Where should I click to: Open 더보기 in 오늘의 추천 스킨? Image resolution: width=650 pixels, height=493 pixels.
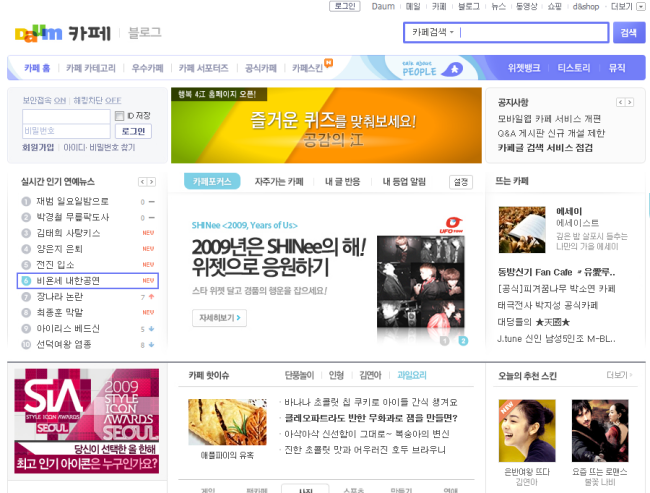tap(619, 375)
